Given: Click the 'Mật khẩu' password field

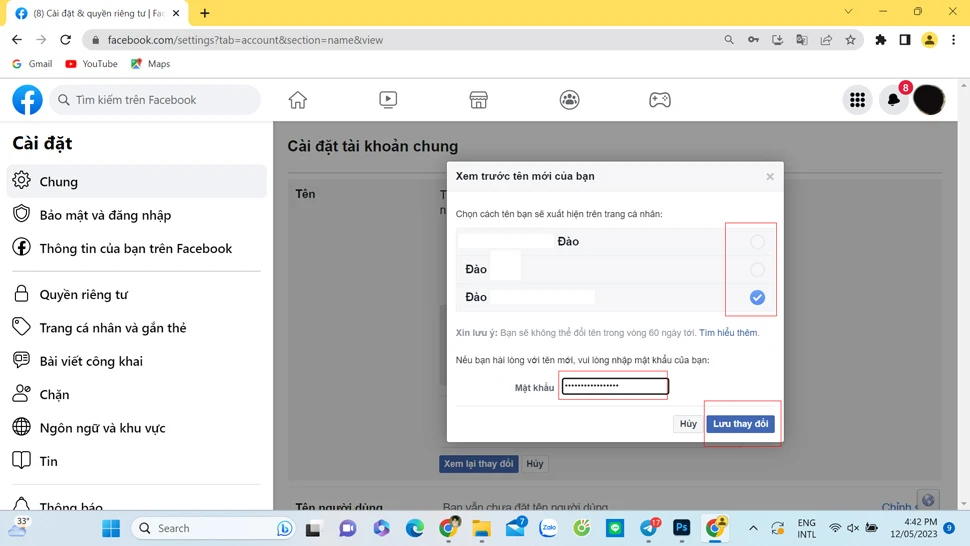Looking at the screenshot, I should click(x=614, y=386).
